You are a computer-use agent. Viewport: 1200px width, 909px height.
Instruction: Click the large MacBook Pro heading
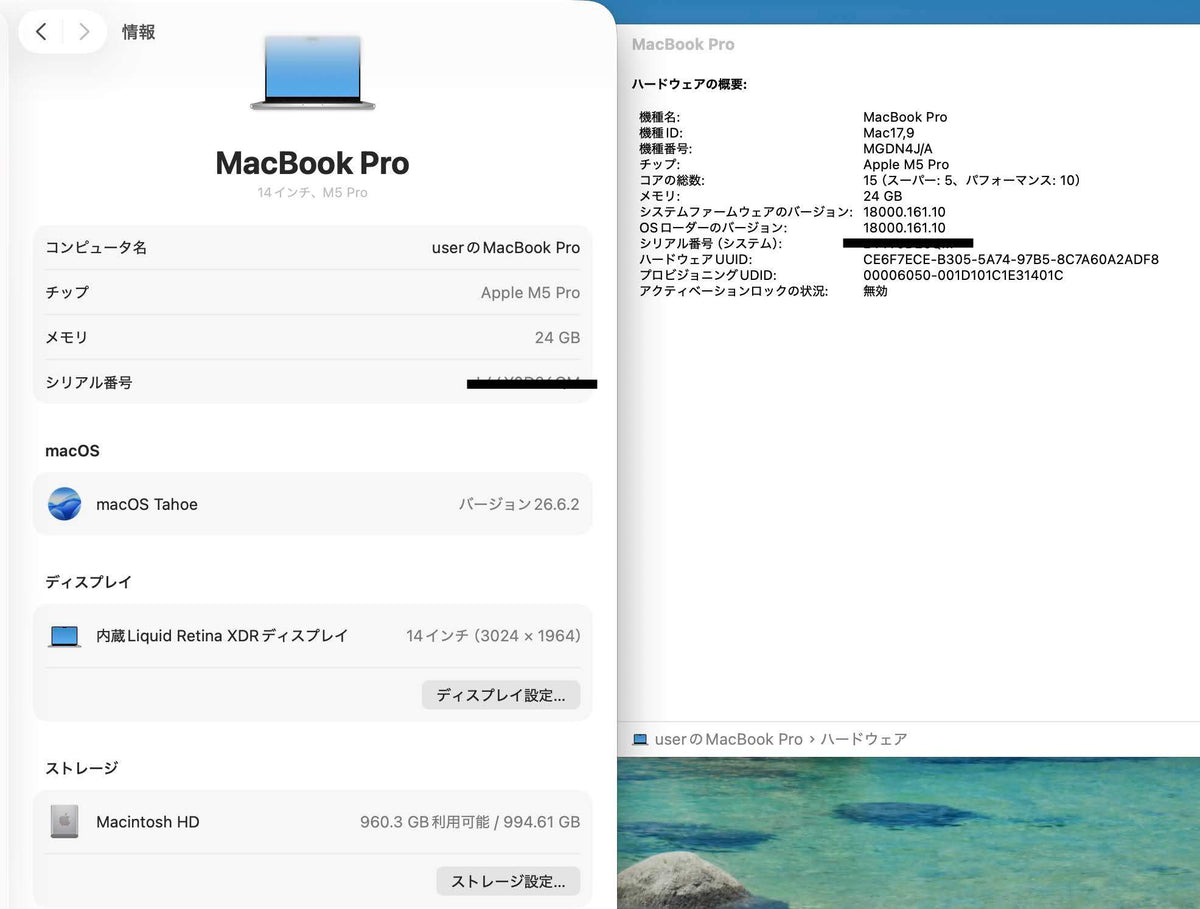click(x=312, y=163)
